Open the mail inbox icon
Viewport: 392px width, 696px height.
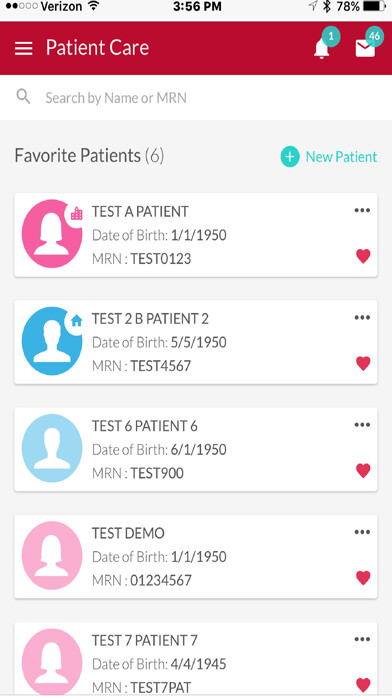(365, 48)
